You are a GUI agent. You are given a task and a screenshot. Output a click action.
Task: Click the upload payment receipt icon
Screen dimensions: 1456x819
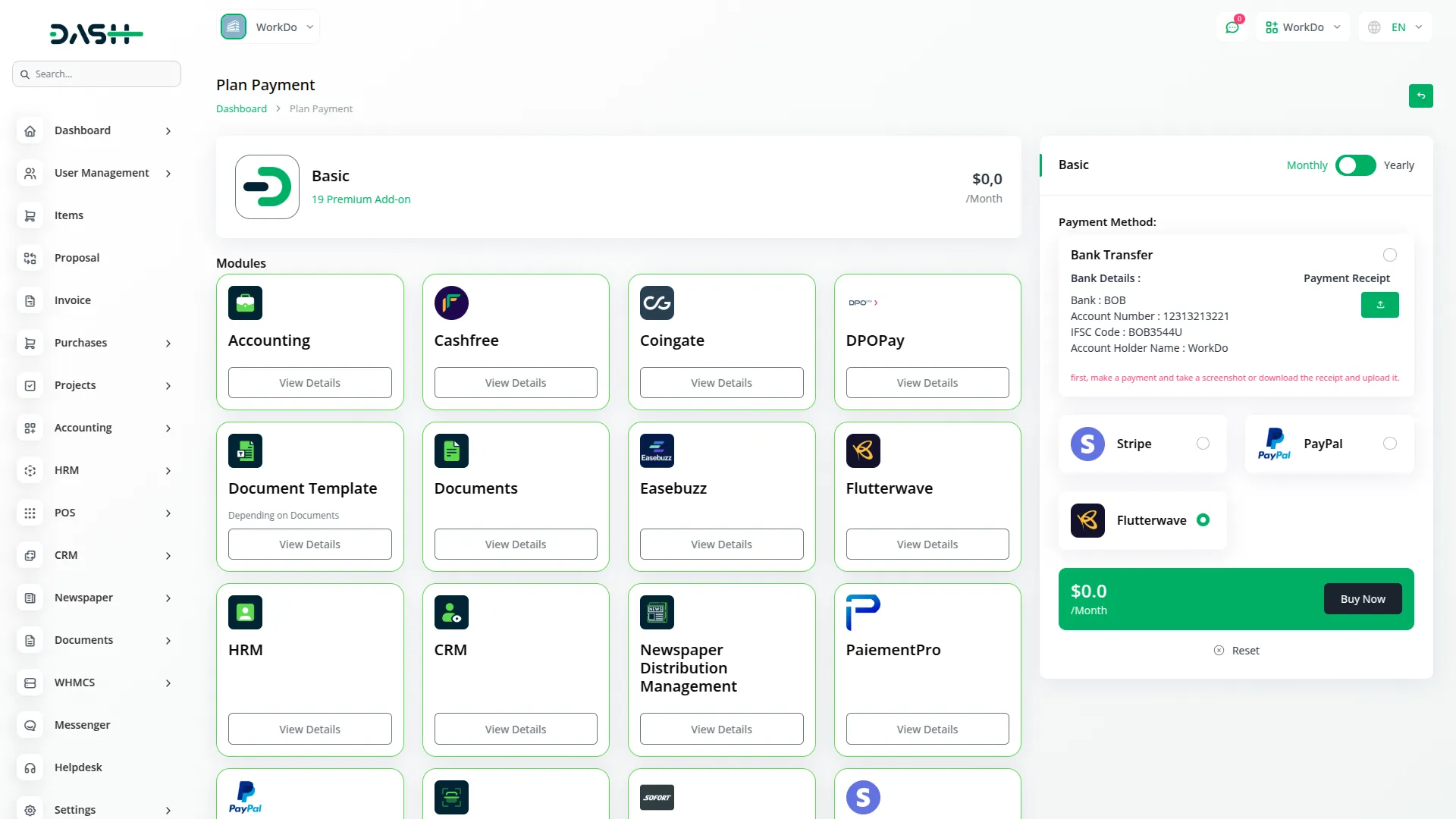[x=1379, y=305]
